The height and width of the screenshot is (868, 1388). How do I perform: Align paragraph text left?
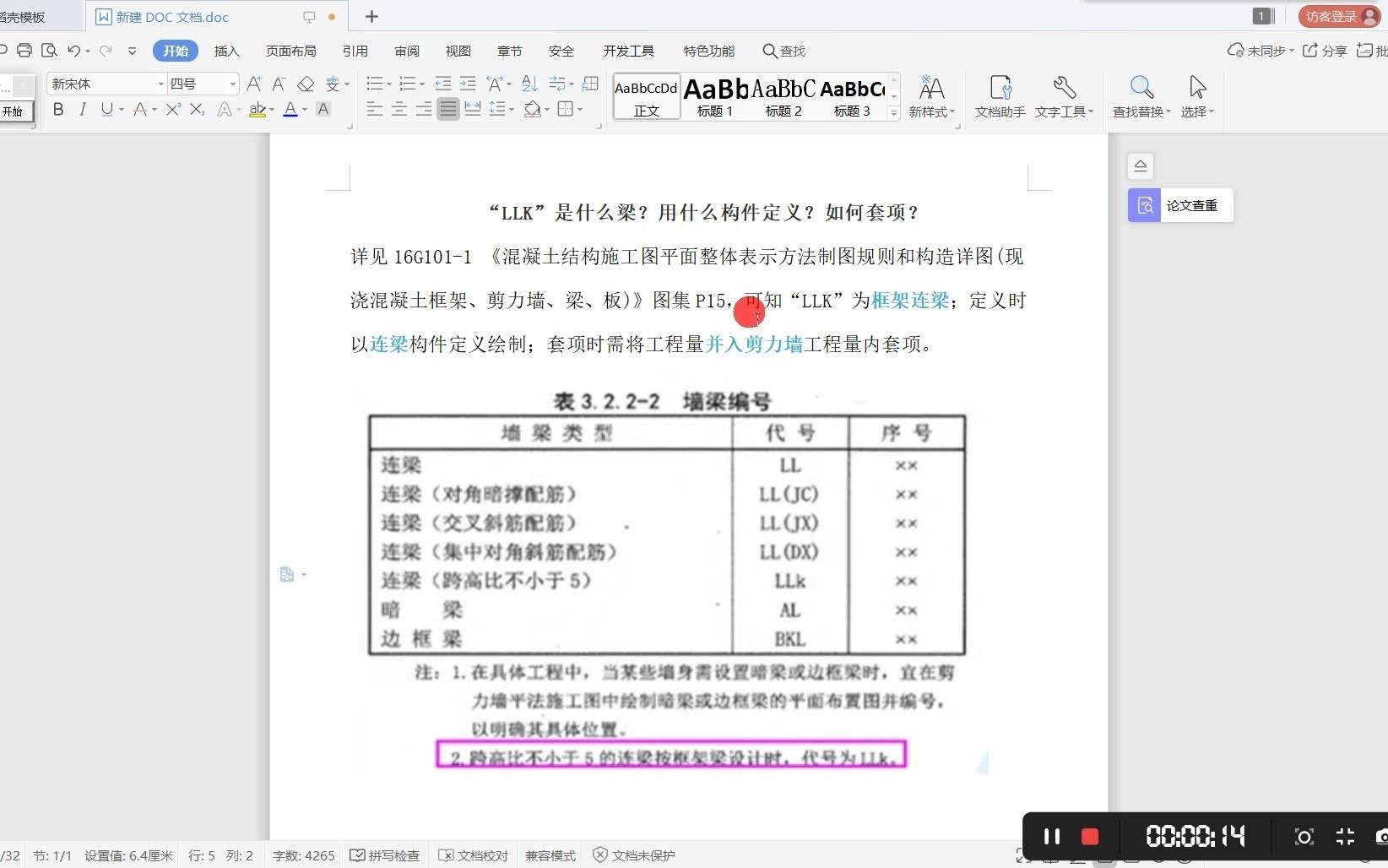pos(375,110)
